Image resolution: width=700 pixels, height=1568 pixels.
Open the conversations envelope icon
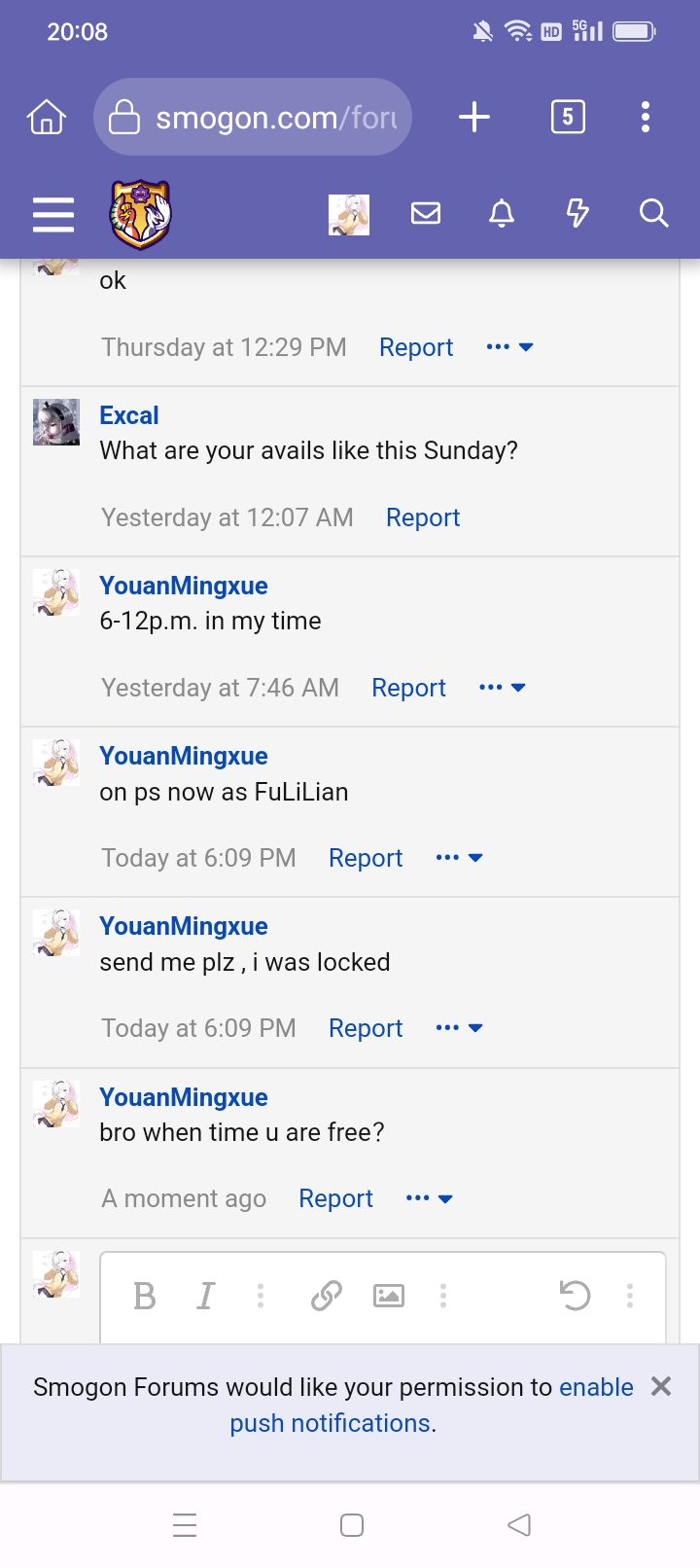pyautogui.click(x=426, y=213)
